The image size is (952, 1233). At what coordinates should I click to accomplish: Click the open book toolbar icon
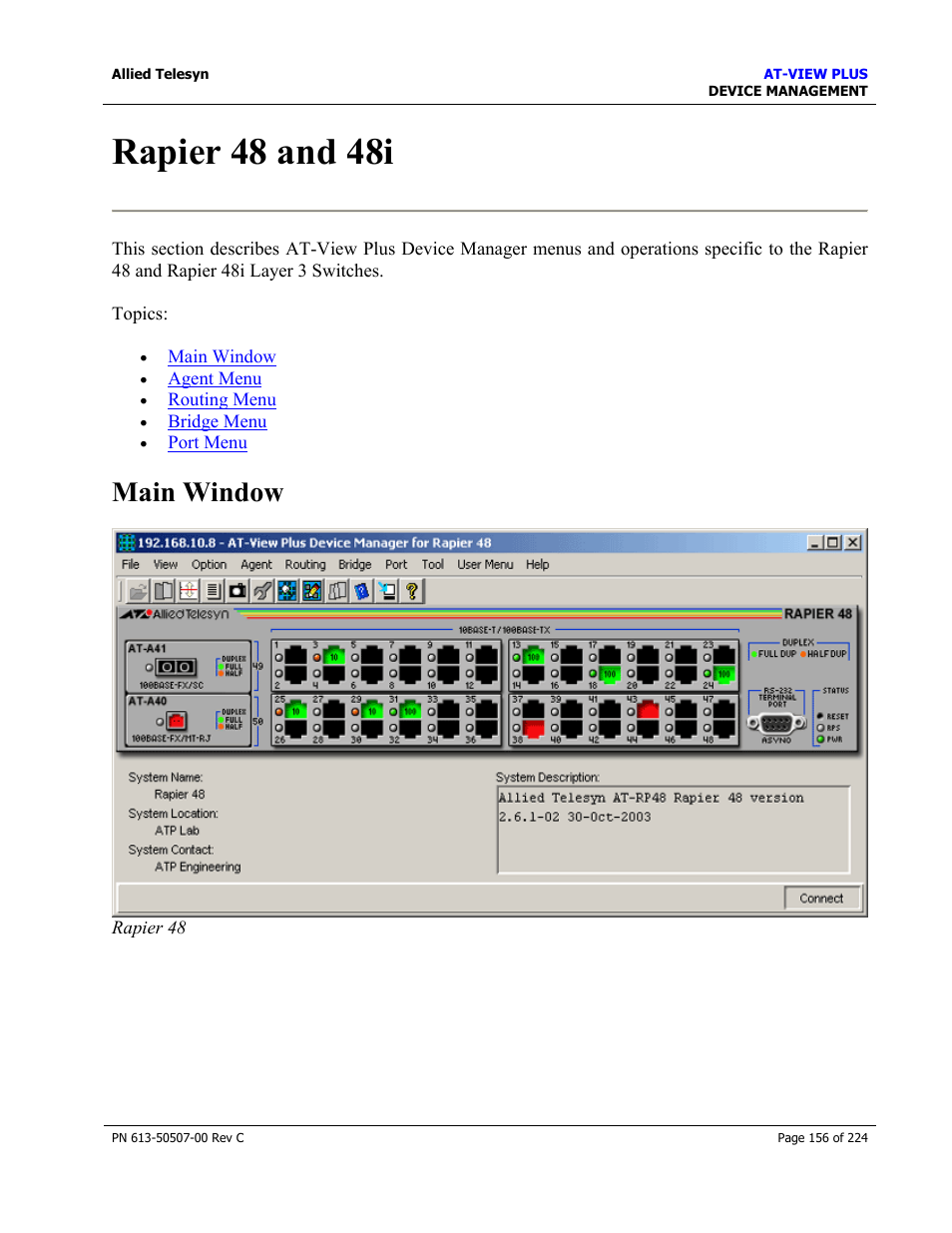[x=163, y=591]
